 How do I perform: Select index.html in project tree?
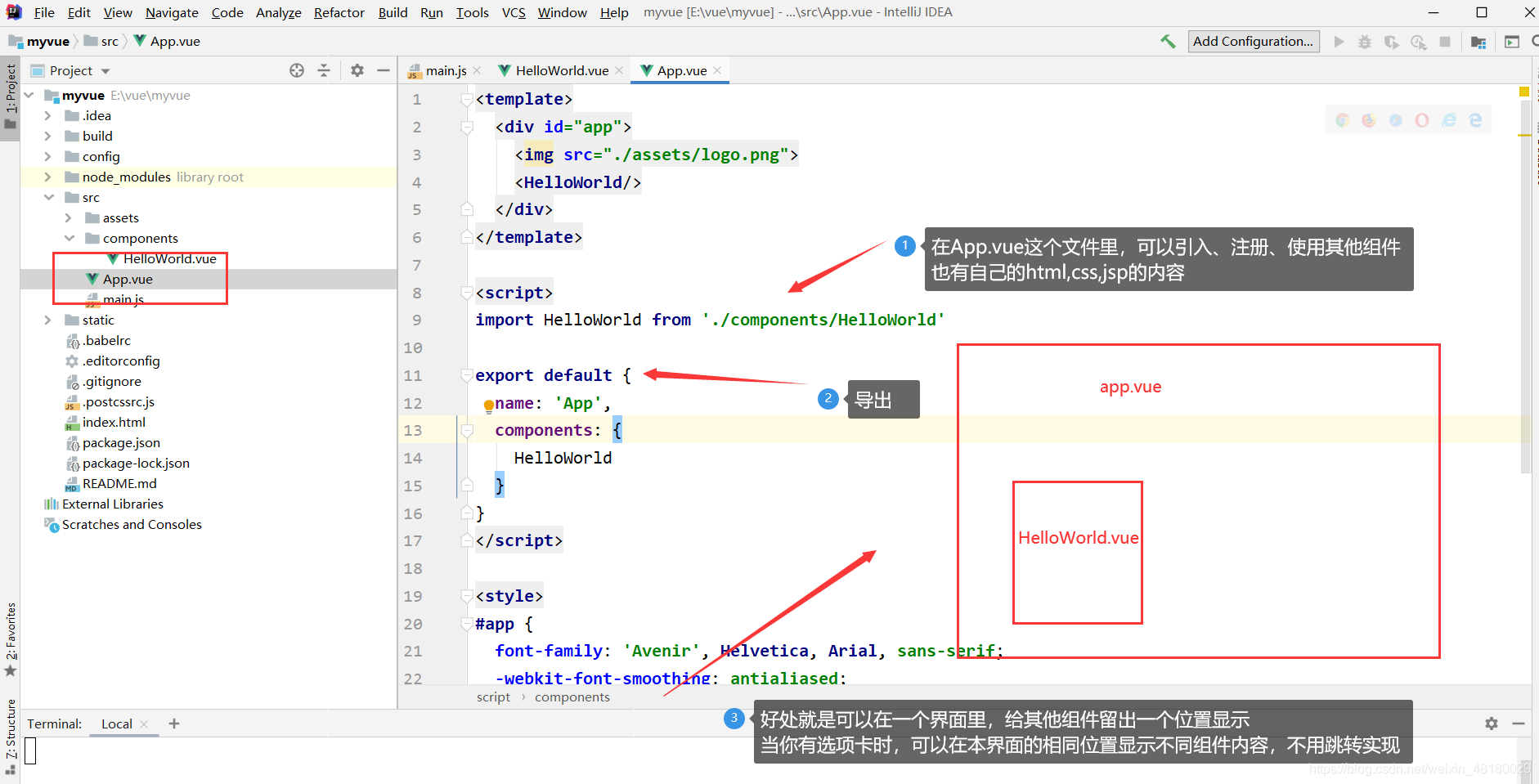[x=114, y=422]
